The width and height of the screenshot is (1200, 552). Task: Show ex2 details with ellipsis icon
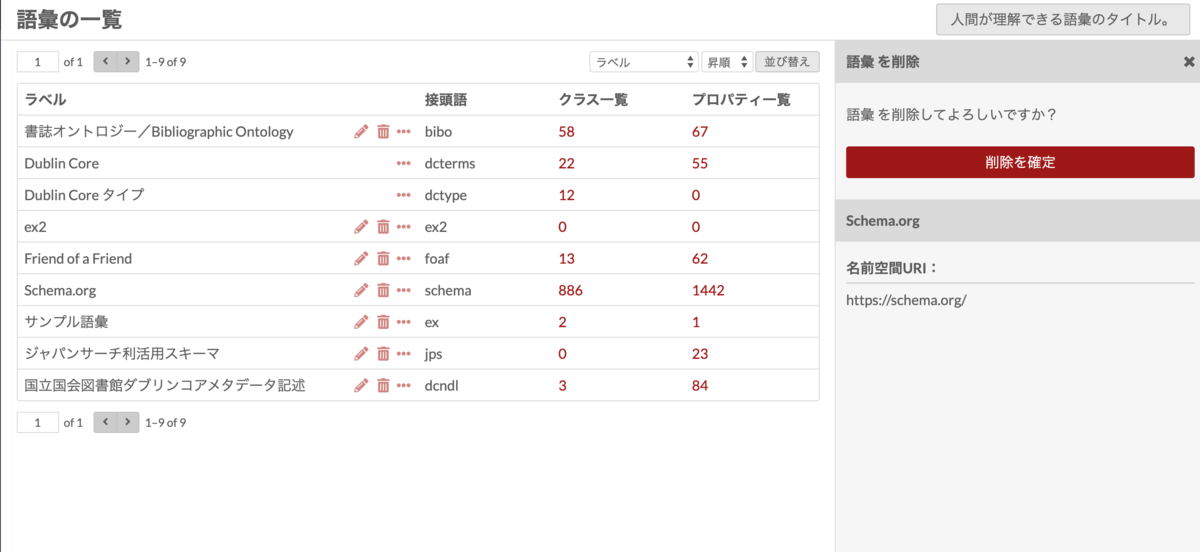click(404, 227)
